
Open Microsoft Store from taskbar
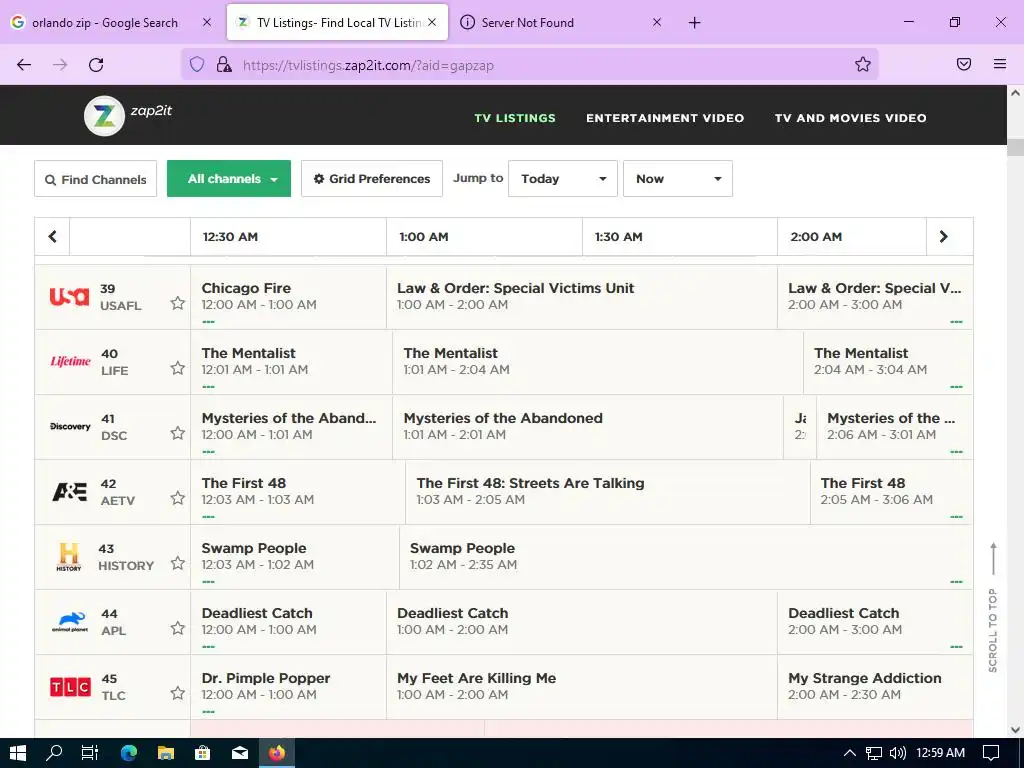tap(202, 753)
